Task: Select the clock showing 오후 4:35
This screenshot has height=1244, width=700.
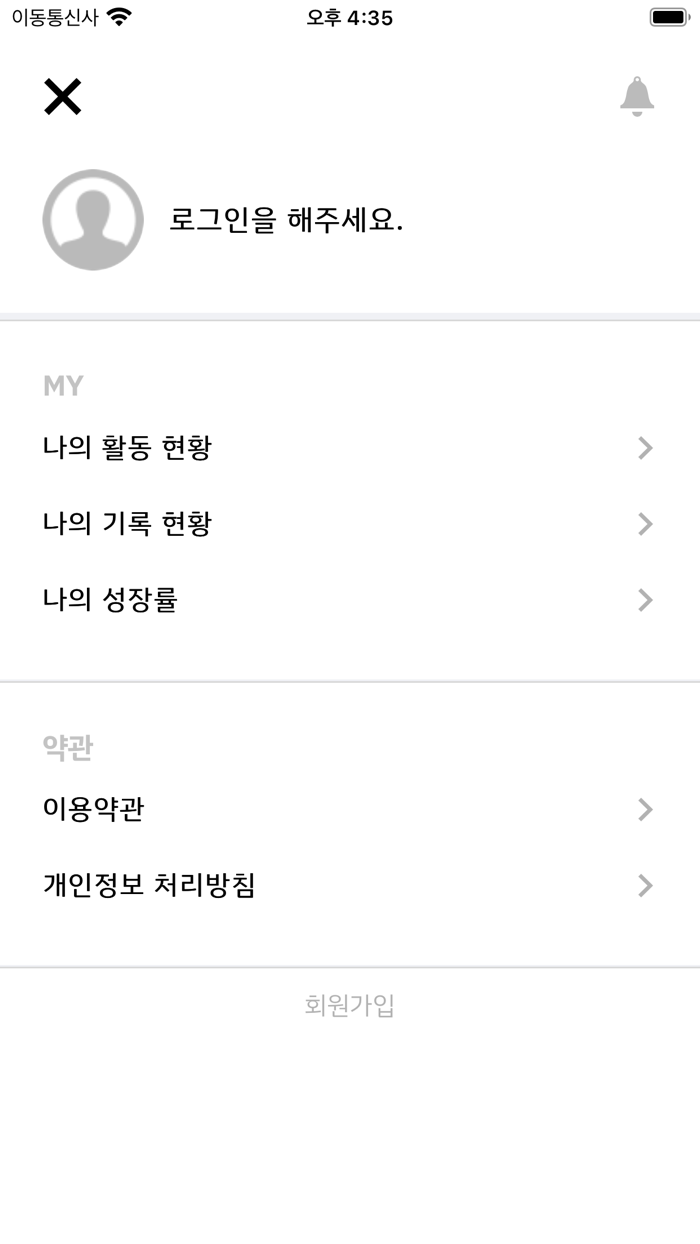Action: point(349,17)
